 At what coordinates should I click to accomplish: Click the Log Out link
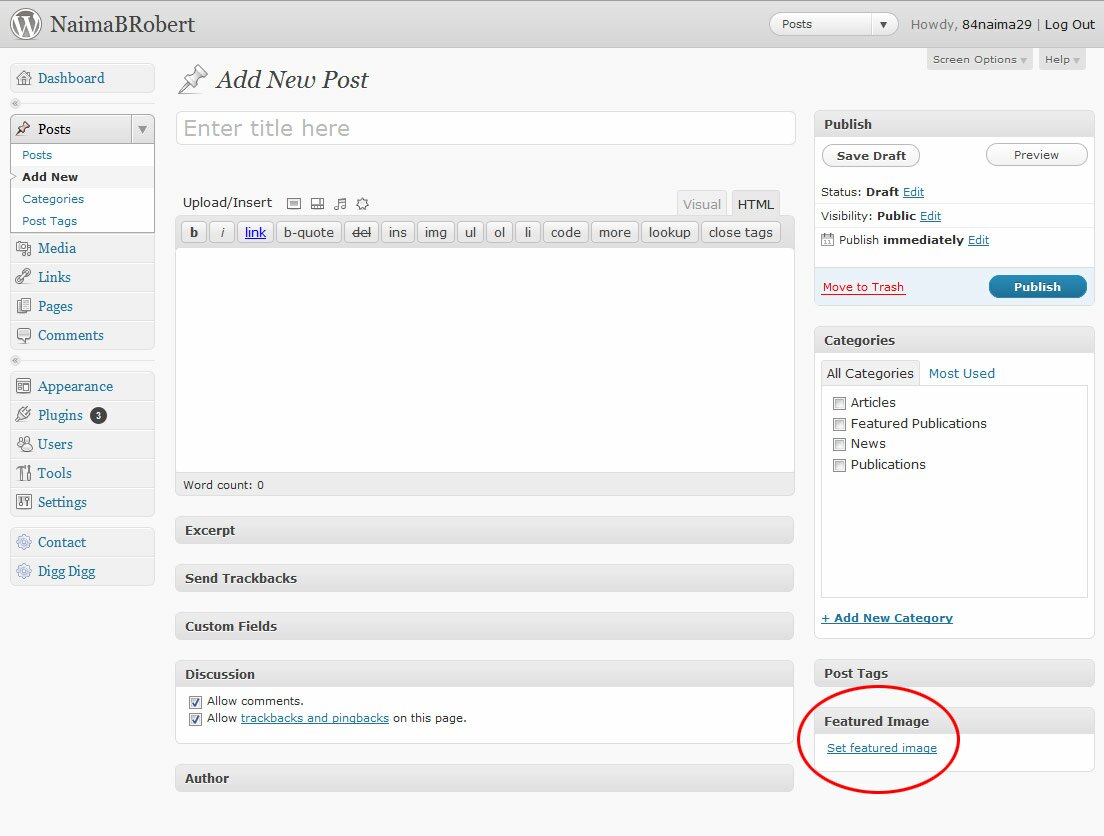(1070, 25)
